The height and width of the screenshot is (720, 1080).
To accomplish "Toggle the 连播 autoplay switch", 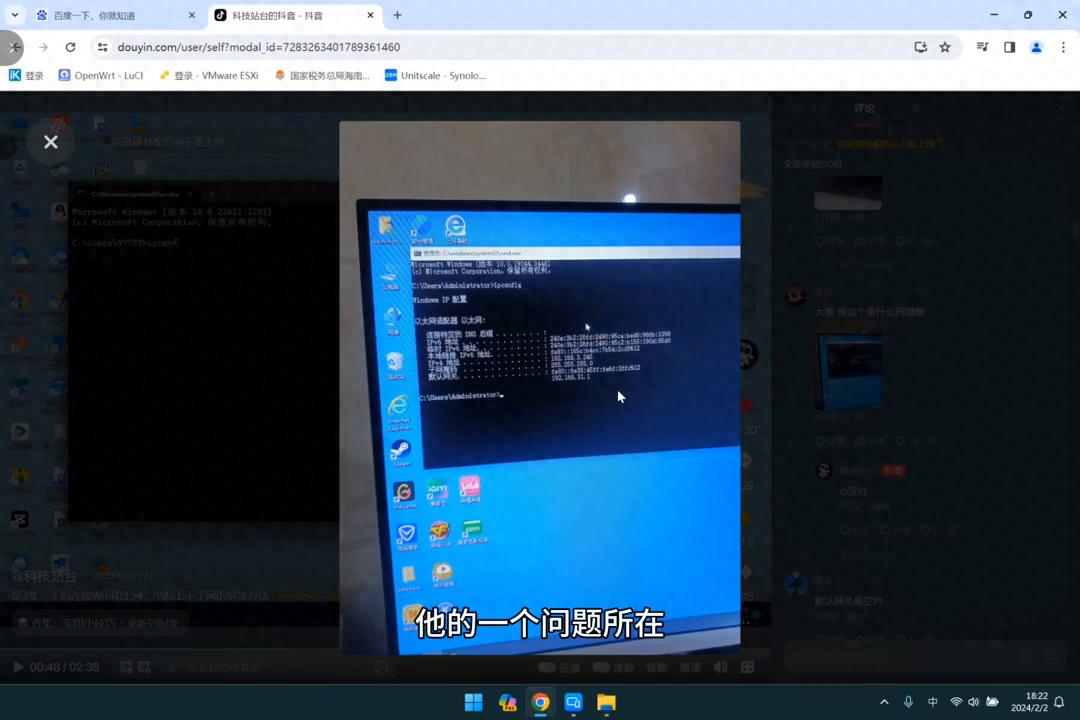I will 548,667.
